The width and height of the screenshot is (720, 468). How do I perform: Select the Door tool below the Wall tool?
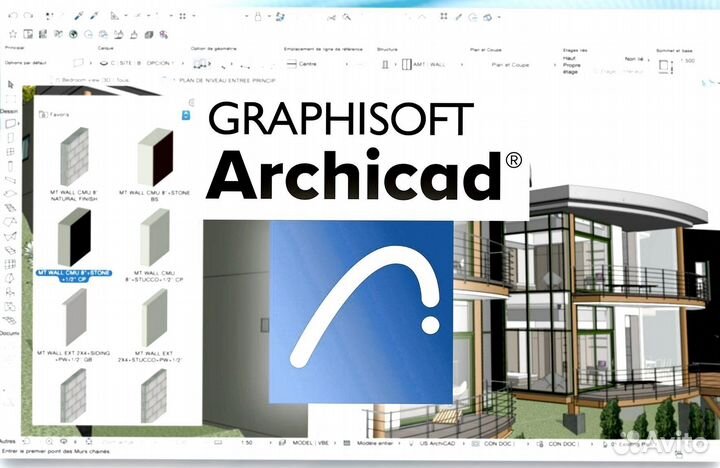(x=11, y=138)
